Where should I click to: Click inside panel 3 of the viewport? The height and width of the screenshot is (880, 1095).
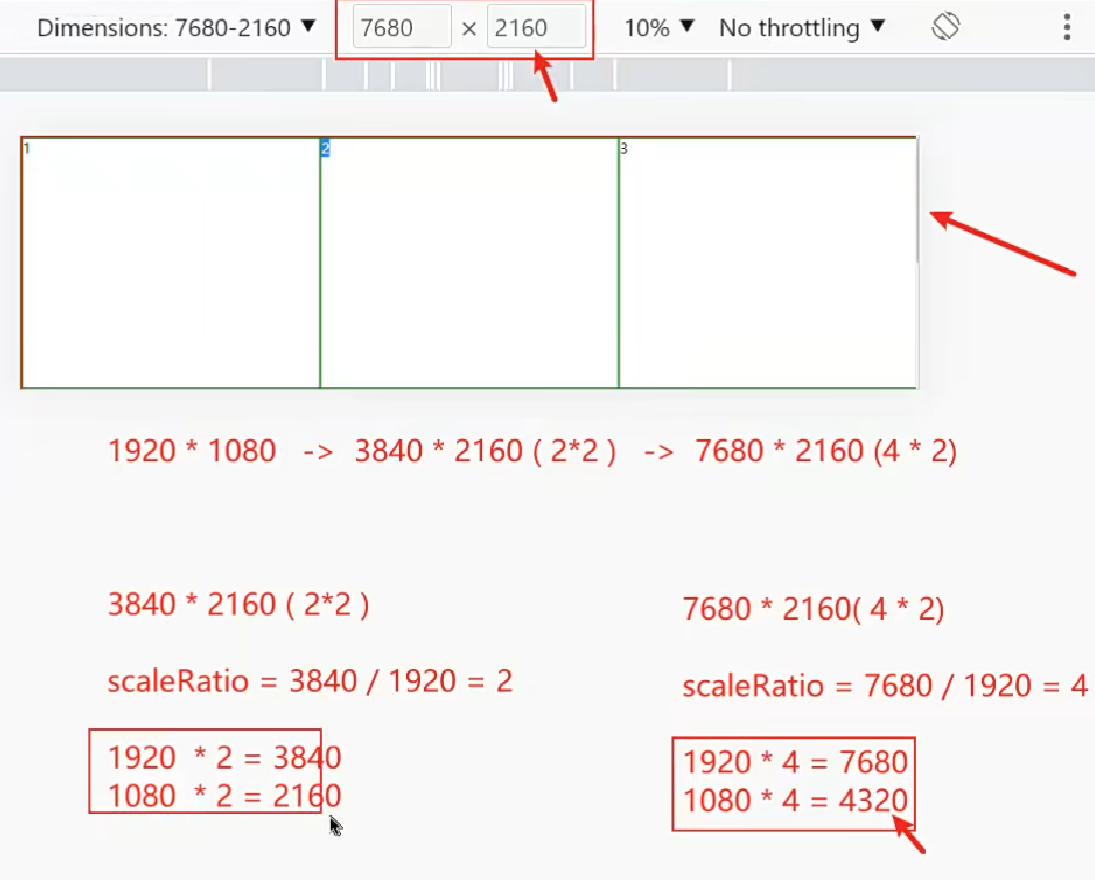[x=765, y=265]
